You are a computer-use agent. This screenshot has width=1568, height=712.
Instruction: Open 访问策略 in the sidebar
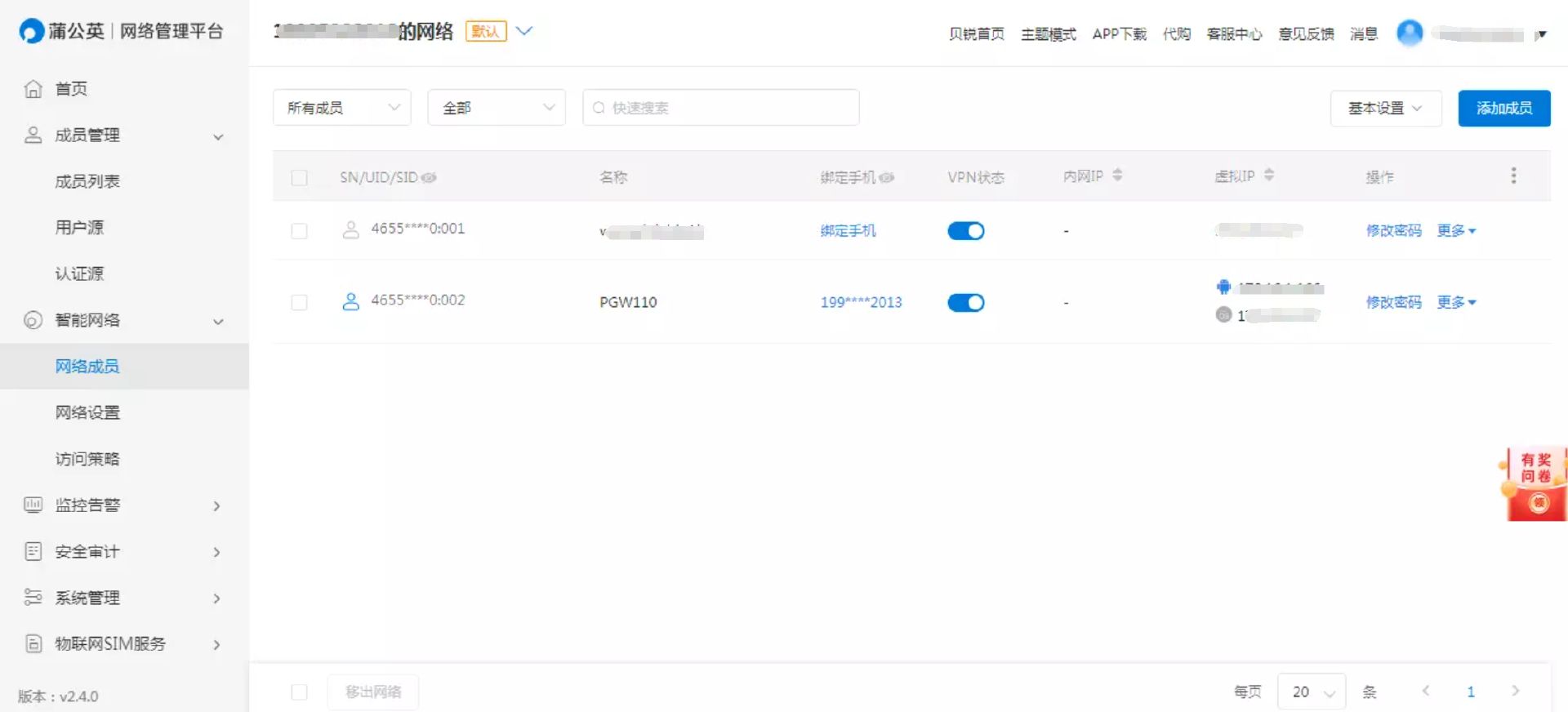87,459
